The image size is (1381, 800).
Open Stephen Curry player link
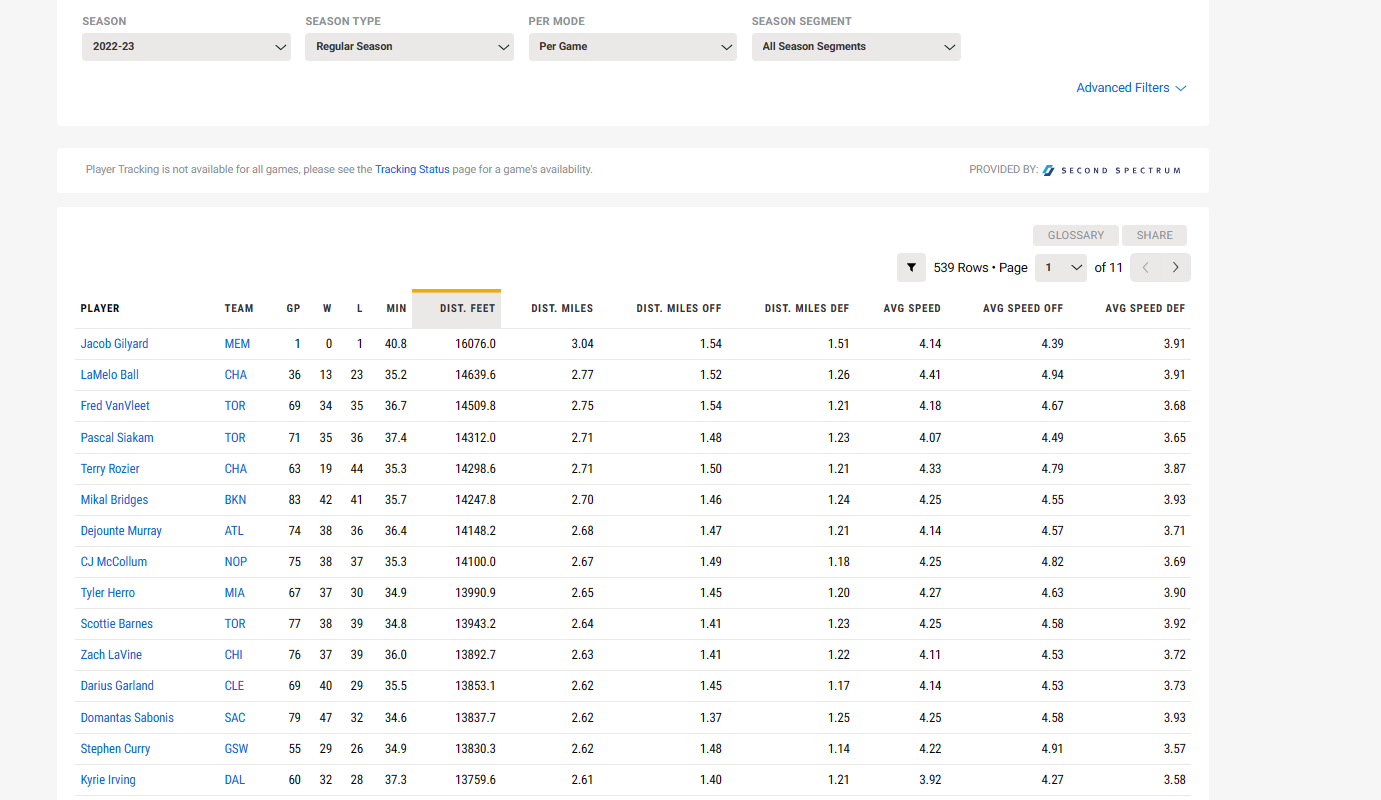tap(115, 749)
